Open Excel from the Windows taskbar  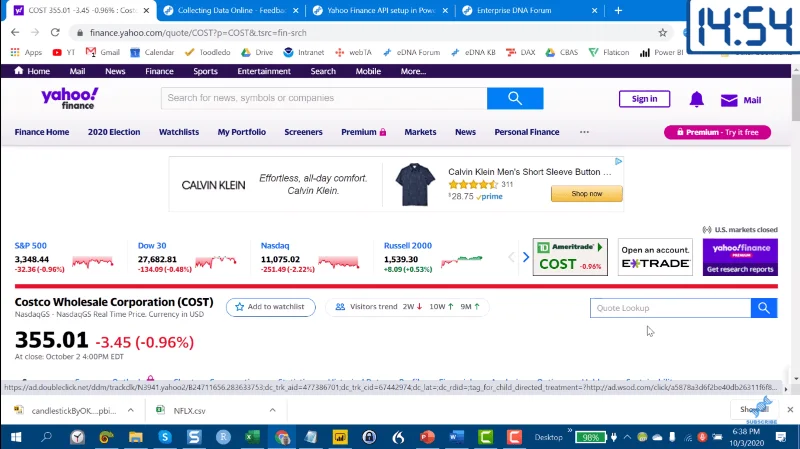click(x=252, y=437)
